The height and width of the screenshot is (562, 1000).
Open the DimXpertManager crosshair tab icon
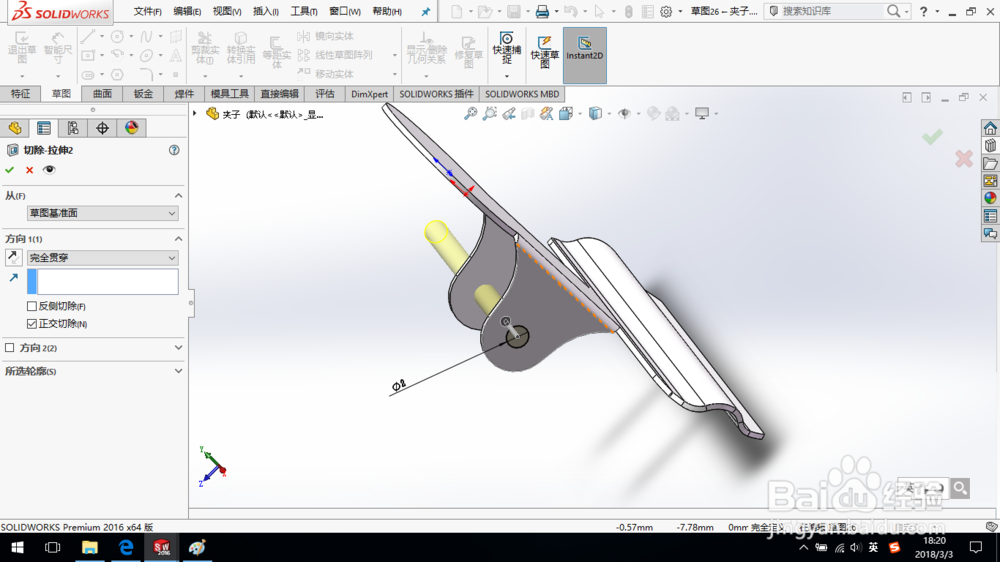[x=102, y=128]
